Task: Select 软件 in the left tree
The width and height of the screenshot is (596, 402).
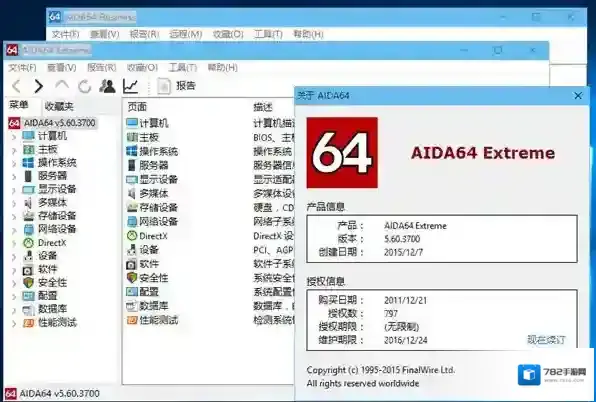Action: pyautogui.click(x=48, y=269)
